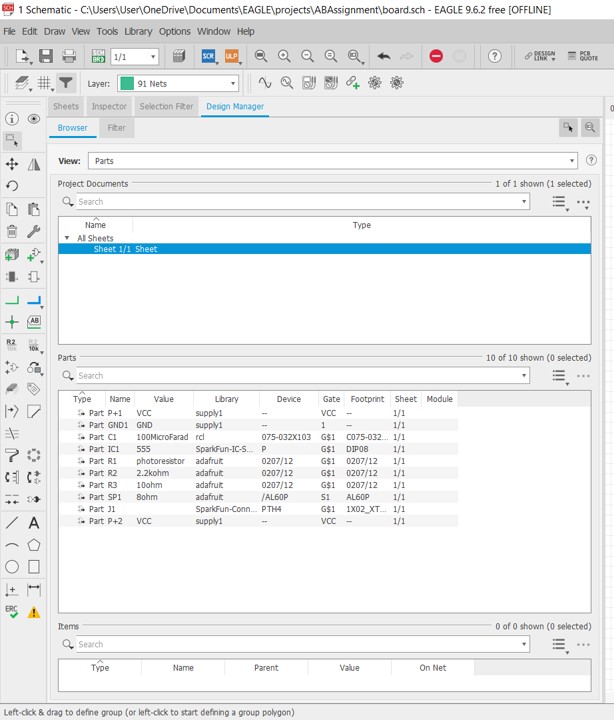Toggle layer visibility eye icon

click(x=34, y=119)
